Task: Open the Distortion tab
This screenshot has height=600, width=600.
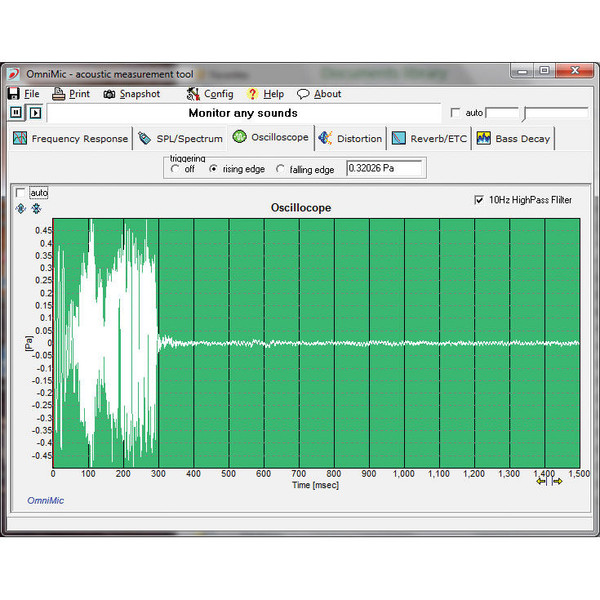Action: pos(350,139)
